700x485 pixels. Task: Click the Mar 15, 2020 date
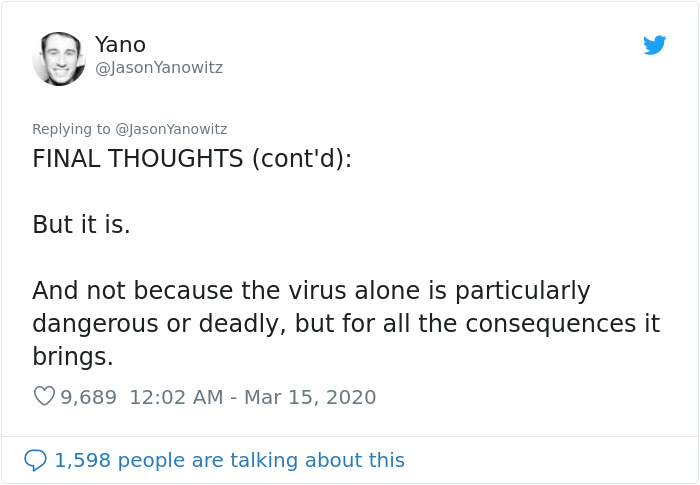[311, 397]
